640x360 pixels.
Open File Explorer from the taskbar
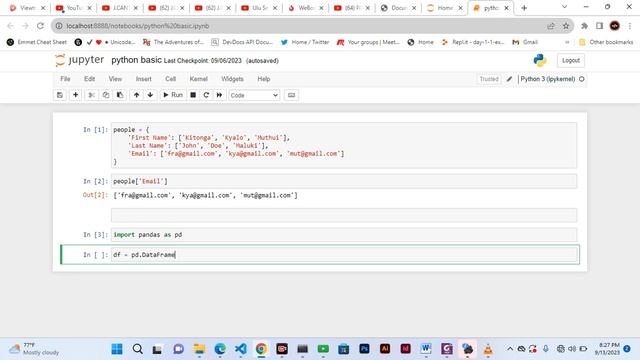tap(199, 349)
